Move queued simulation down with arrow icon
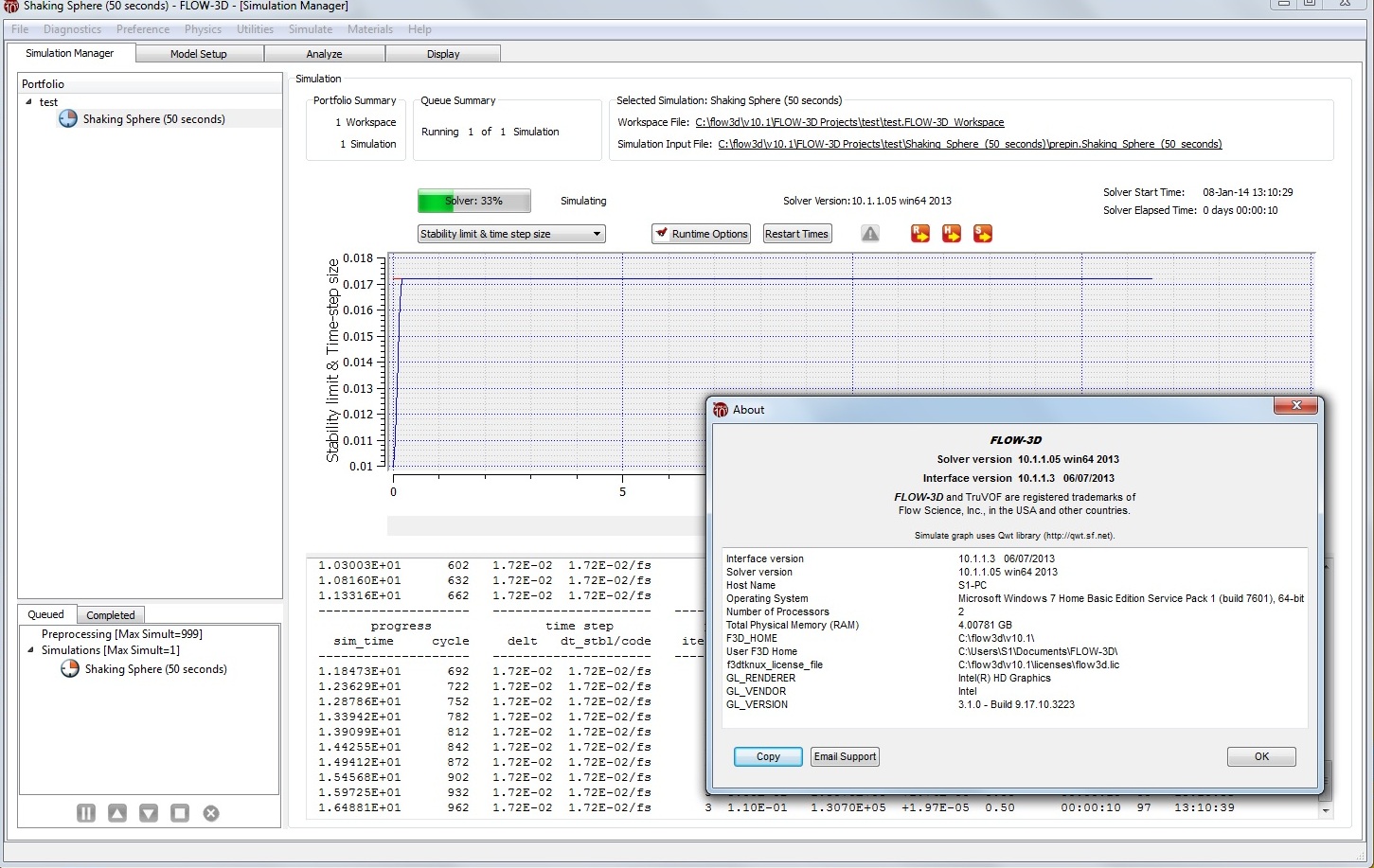This screenshot has width=1374, height=868. pyautogui.click(x=149, y=813)
